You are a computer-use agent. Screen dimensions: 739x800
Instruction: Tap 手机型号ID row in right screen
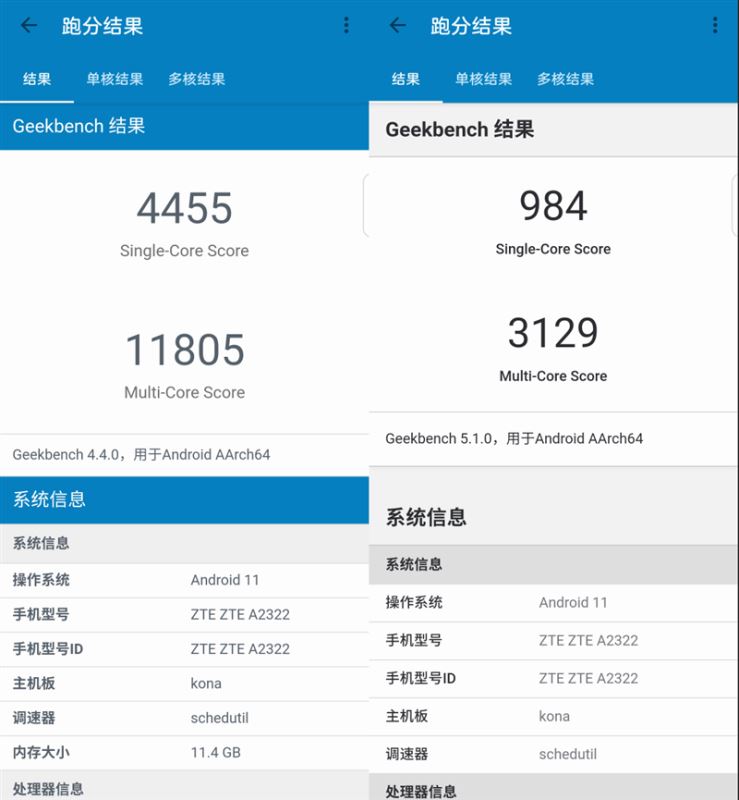[x=554, y=679]
